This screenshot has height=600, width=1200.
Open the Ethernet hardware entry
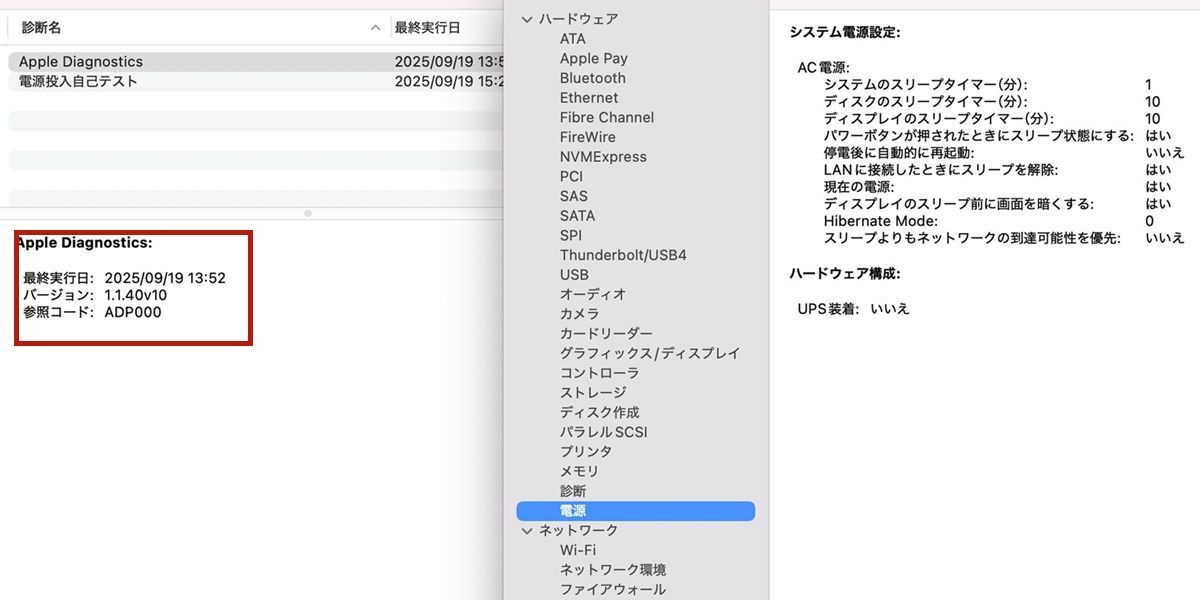coord(589,98)
